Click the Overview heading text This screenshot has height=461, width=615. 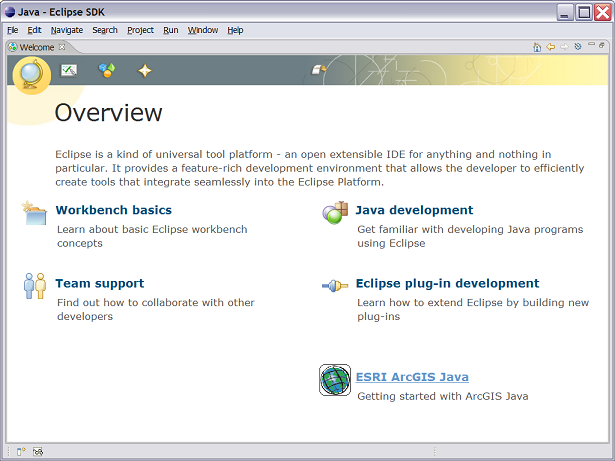tap(108, 113)
